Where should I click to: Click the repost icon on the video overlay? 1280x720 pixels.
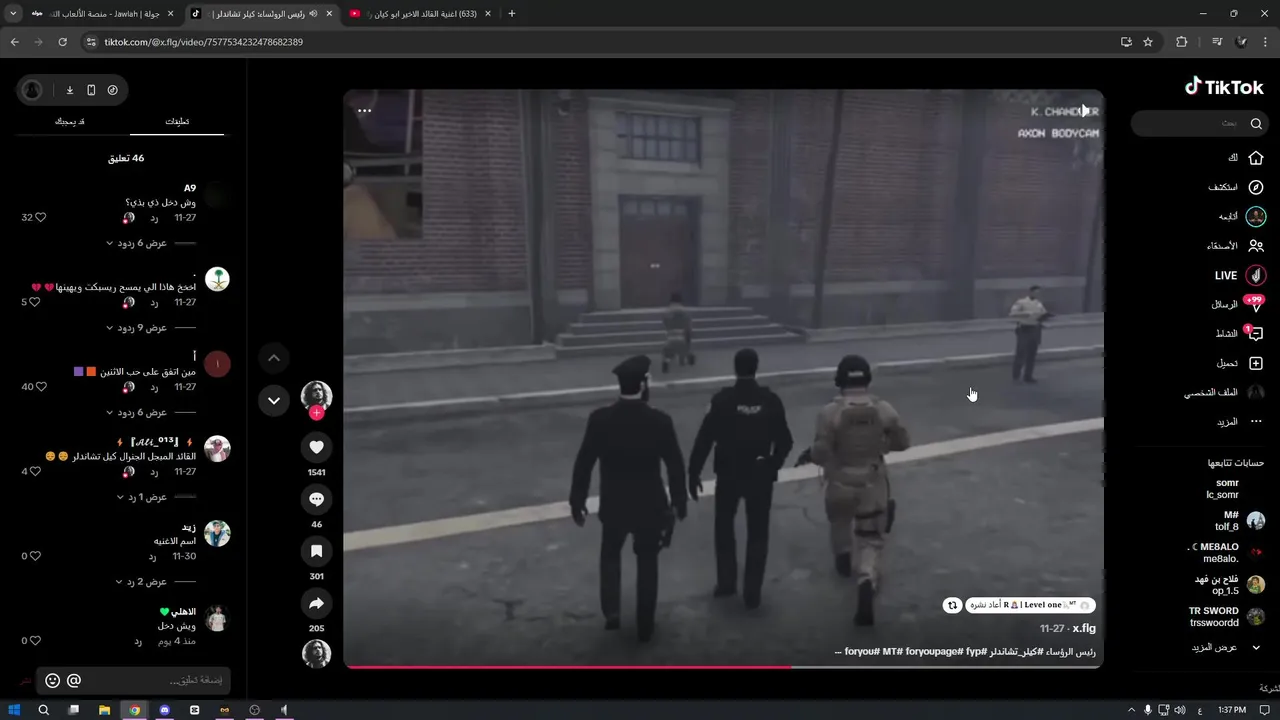pyautogui.click(x=952, y=605)
